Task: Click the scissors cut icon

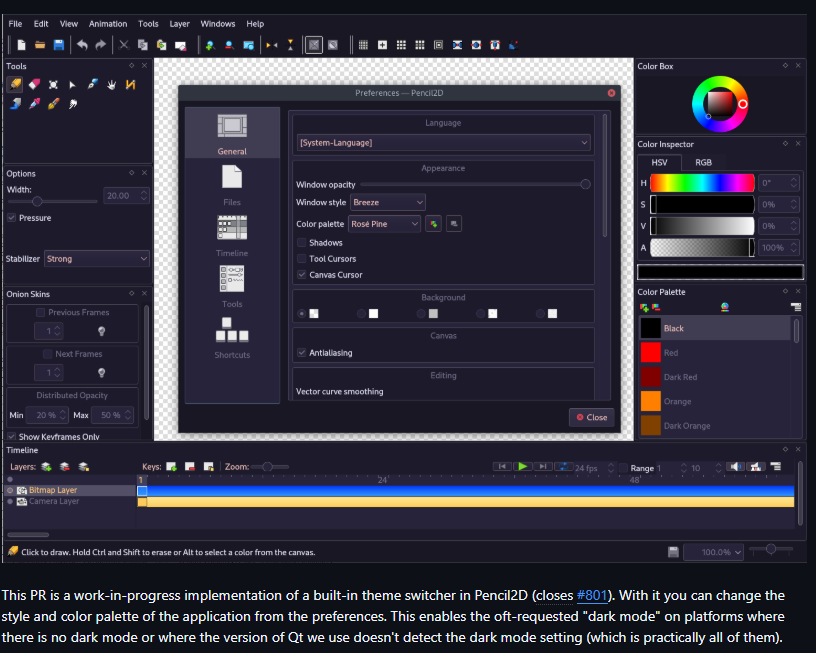Action: (124, 45)
